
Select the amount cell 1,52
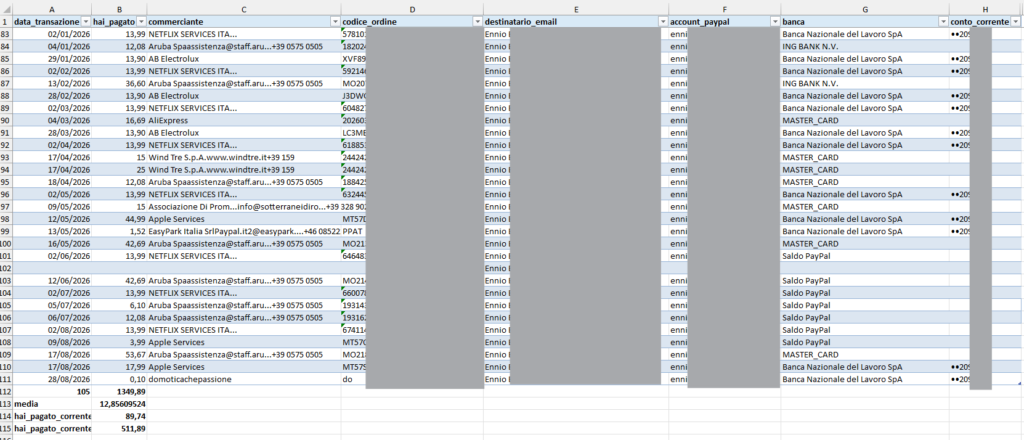pyautogui.click(x=120, y=232)
